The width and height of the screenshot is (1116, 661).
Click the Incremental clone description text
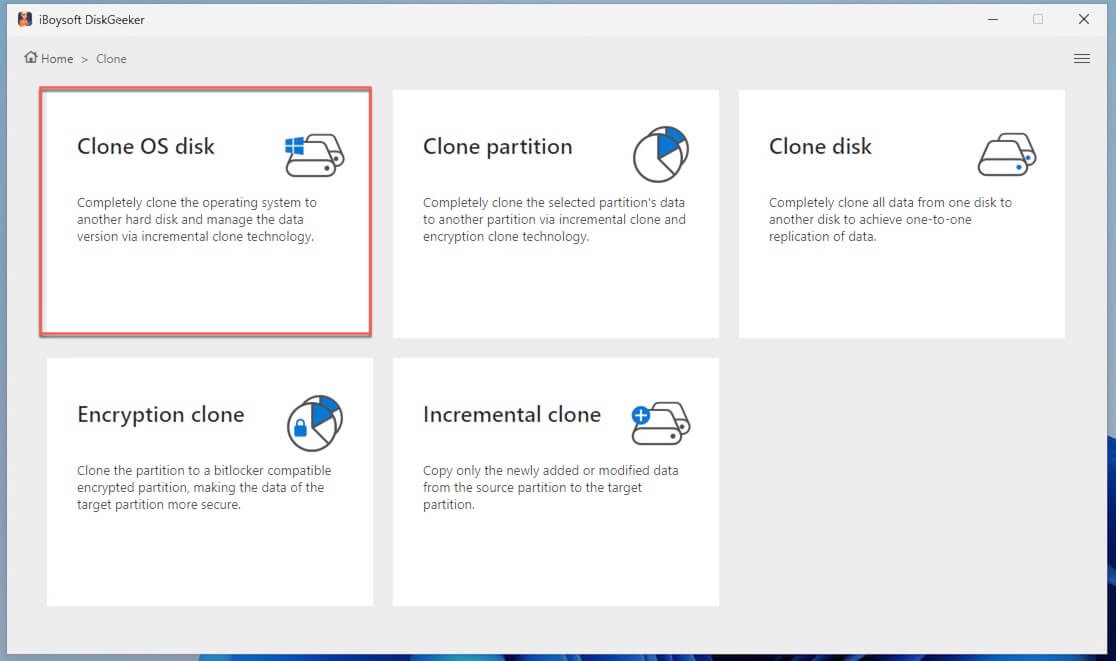(549, 488)
